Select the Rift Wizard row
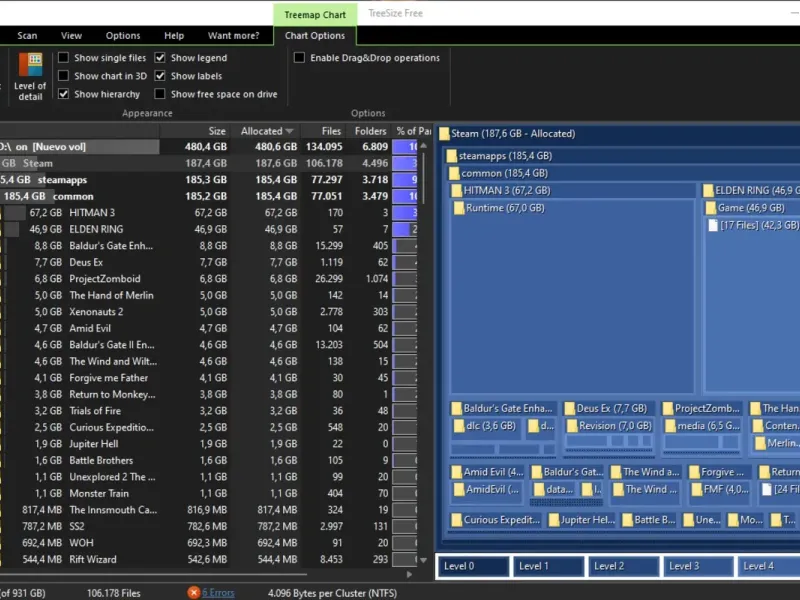The height and width of the screenshot is (600, 800). tap(209, 559)
